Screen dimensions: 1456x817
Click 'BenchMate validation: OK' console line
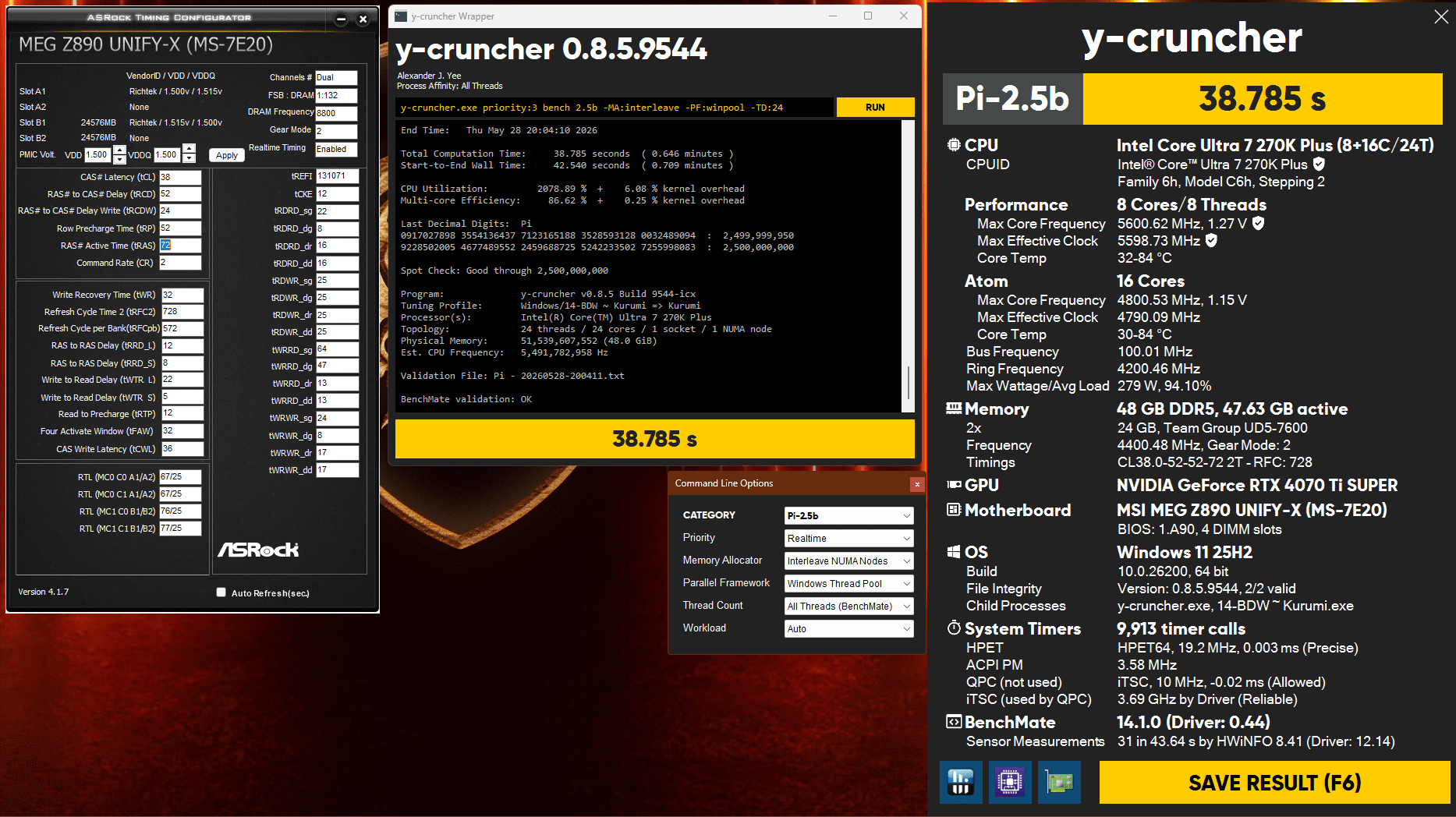coord(466,399)
